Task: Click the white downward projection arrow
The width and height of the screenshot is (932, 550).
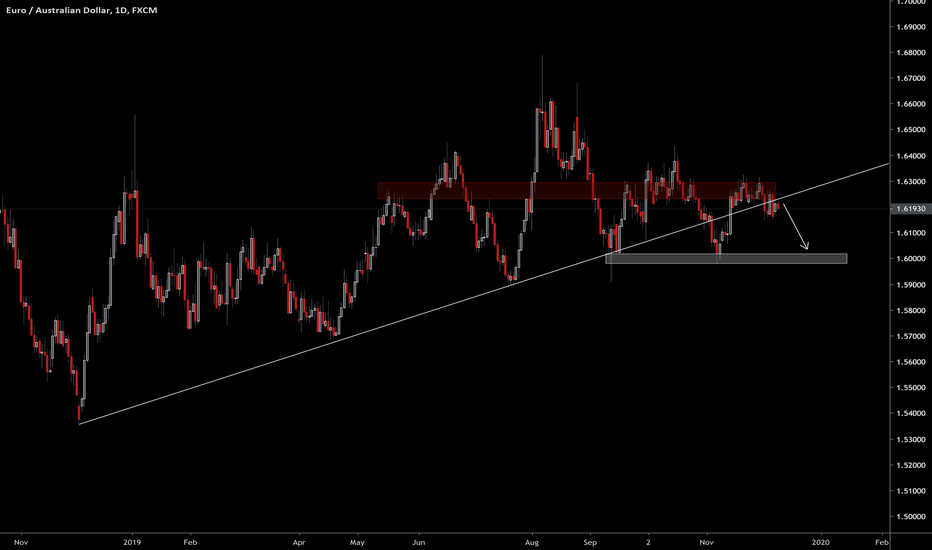Action: tap(797, 228)
